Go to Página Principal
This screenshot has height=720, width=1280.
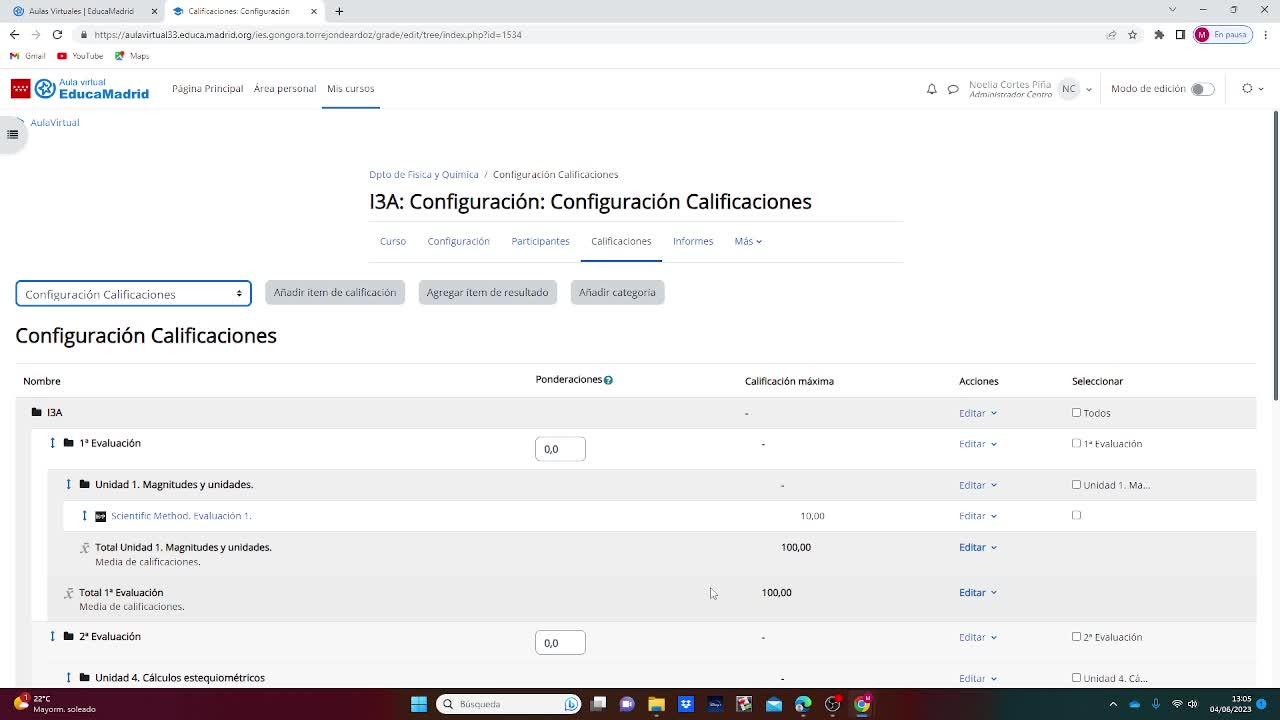(x=207, y=89)
